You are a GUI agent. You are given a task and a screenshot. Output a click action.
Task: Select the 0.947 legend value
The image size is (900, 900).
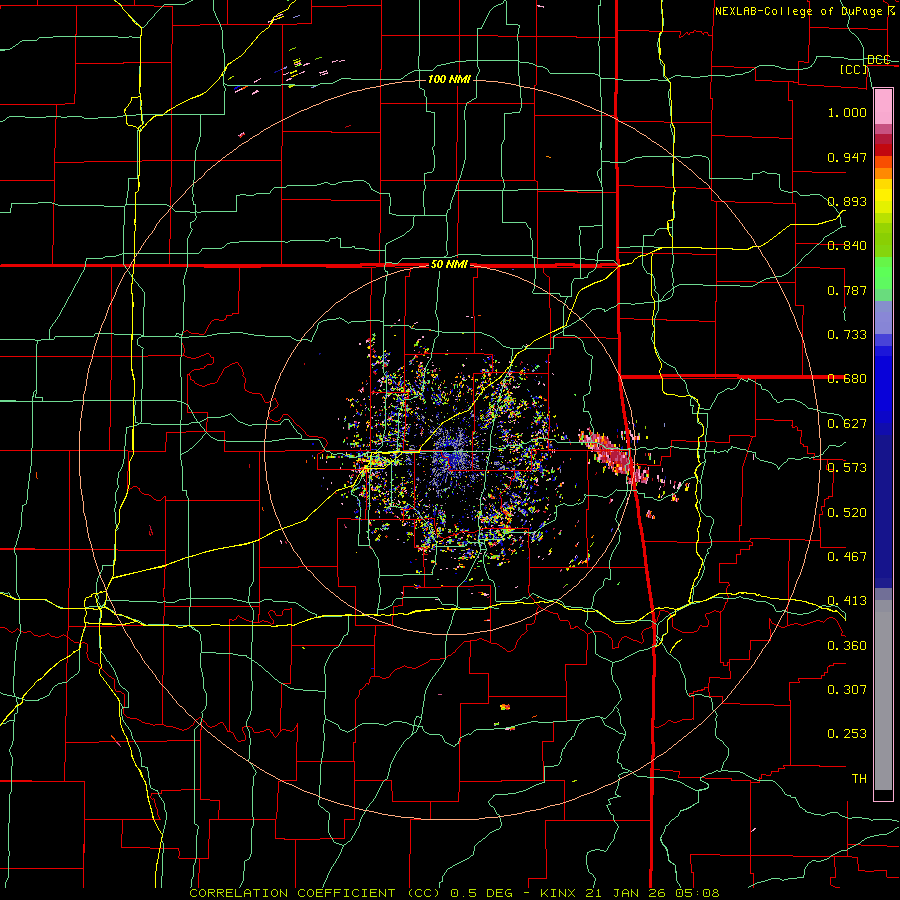coord(847,157)
